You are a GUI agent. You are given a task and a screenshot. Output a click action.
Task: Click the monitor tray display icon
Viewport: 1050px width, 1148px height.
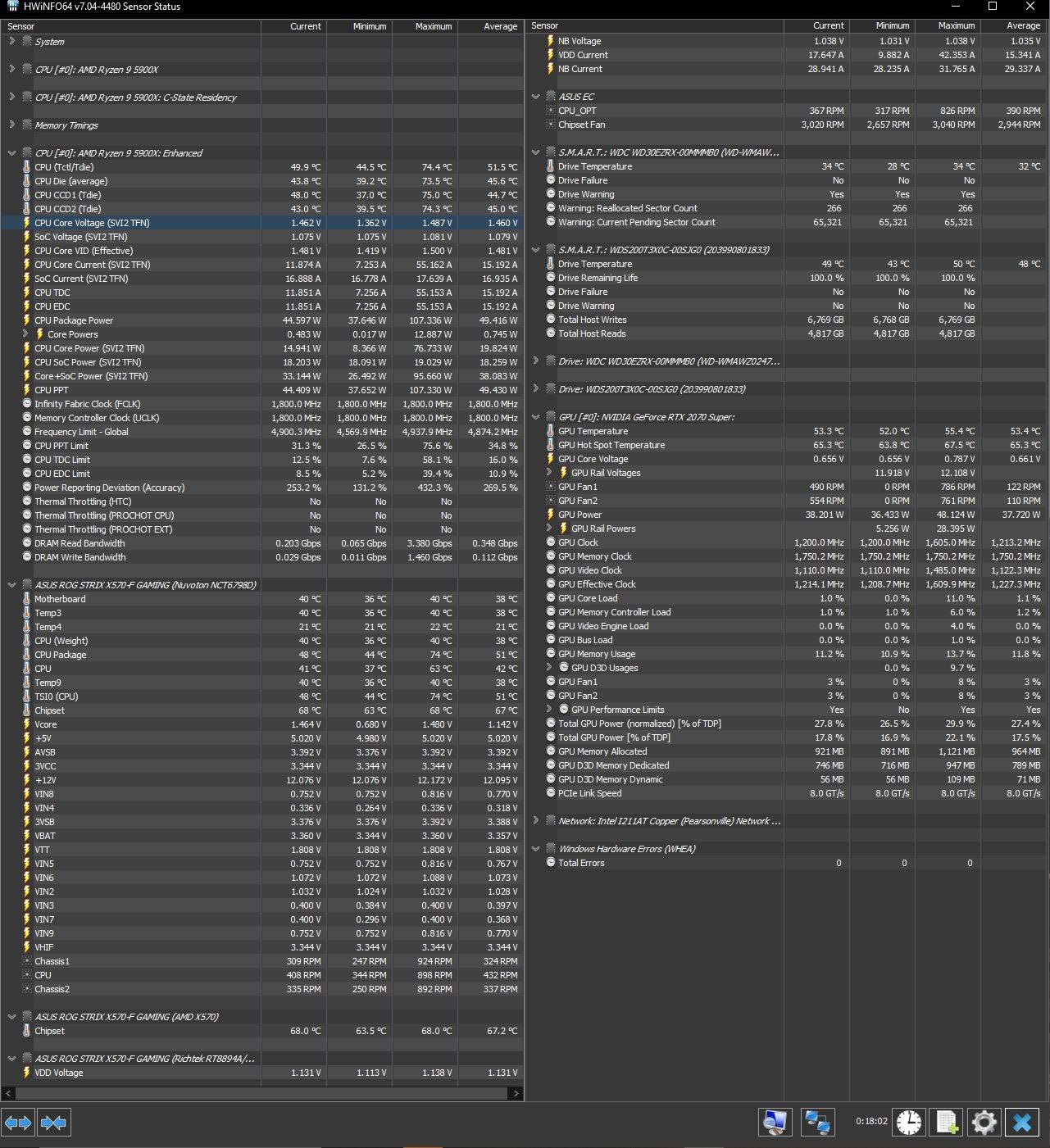click(x=775, y=1122)
